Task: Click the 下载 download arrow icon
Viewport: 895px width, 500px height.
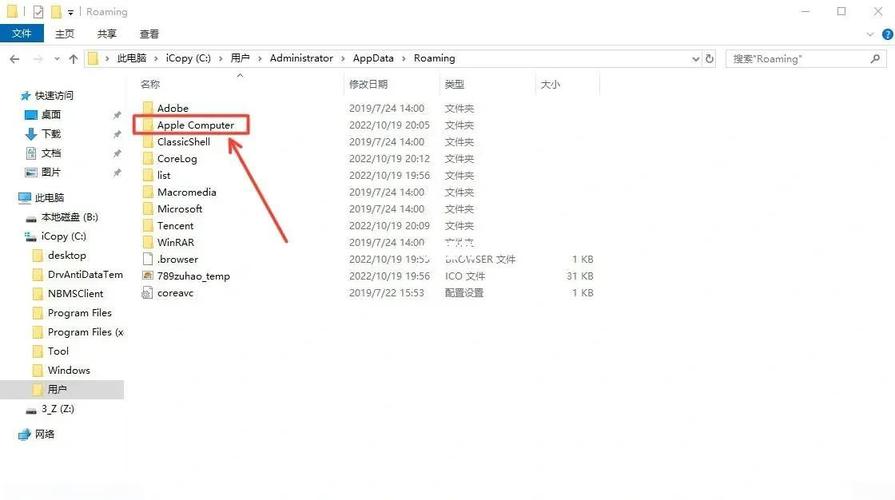Action: (x=31, y=134)
